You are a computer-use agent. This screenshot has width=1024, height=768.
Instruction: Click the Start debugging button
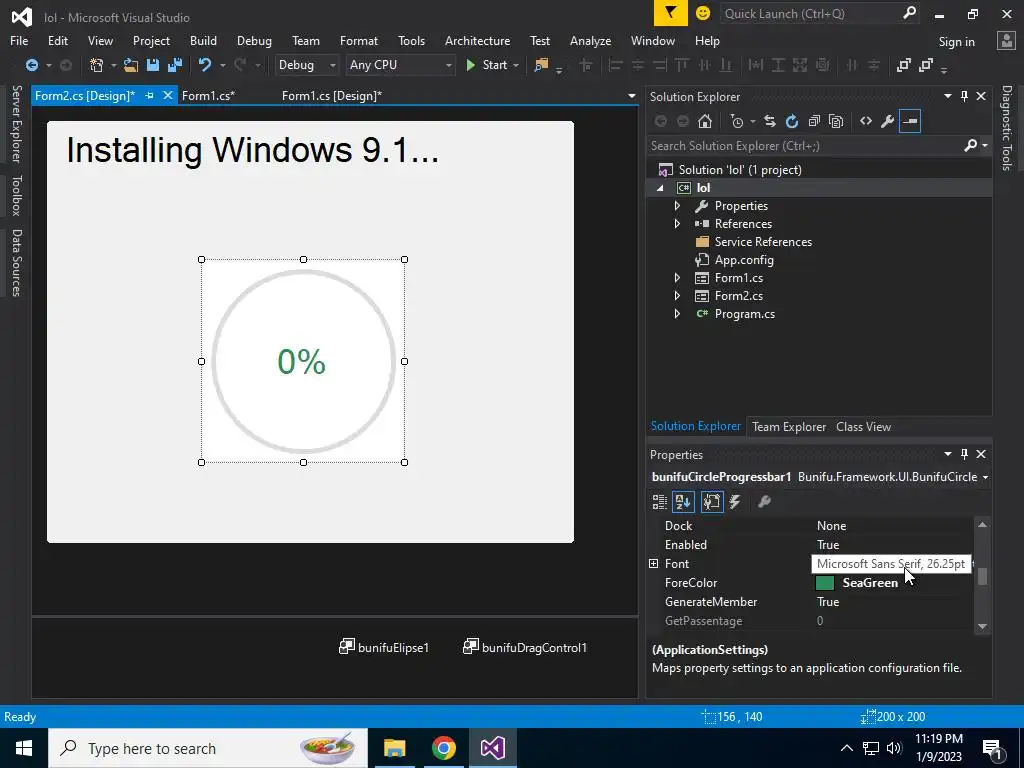pyautogui.click(x=487, y=65)
